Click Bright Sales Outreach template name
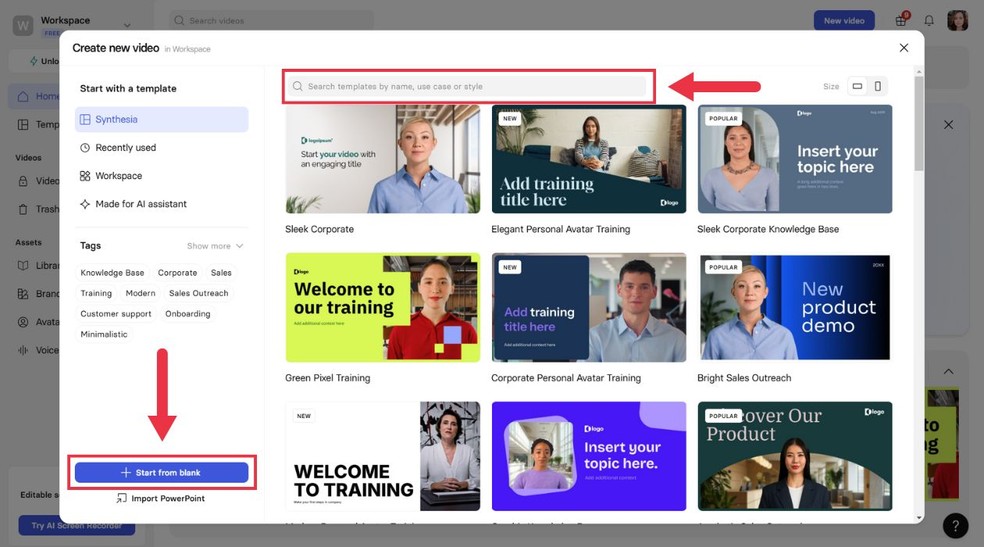This screenshot has width=984, height=547. (x=744, y=378)
